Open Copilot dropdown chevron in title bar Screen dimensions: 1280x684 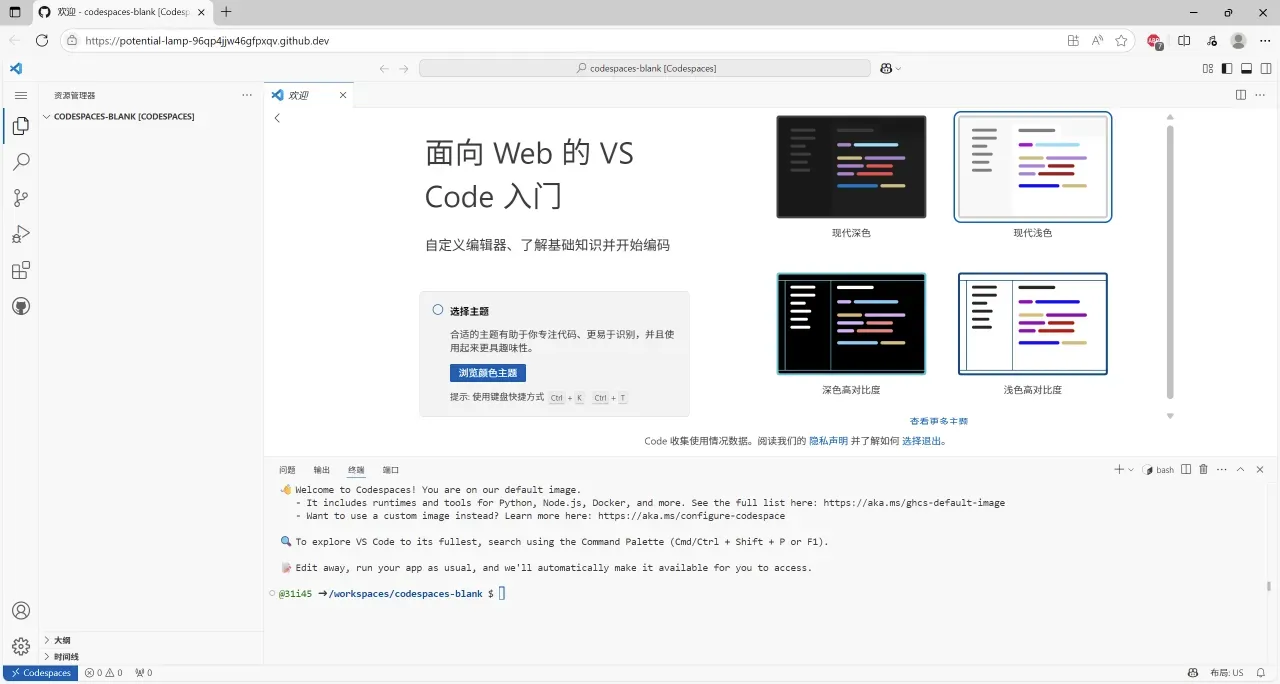[898, 68]
